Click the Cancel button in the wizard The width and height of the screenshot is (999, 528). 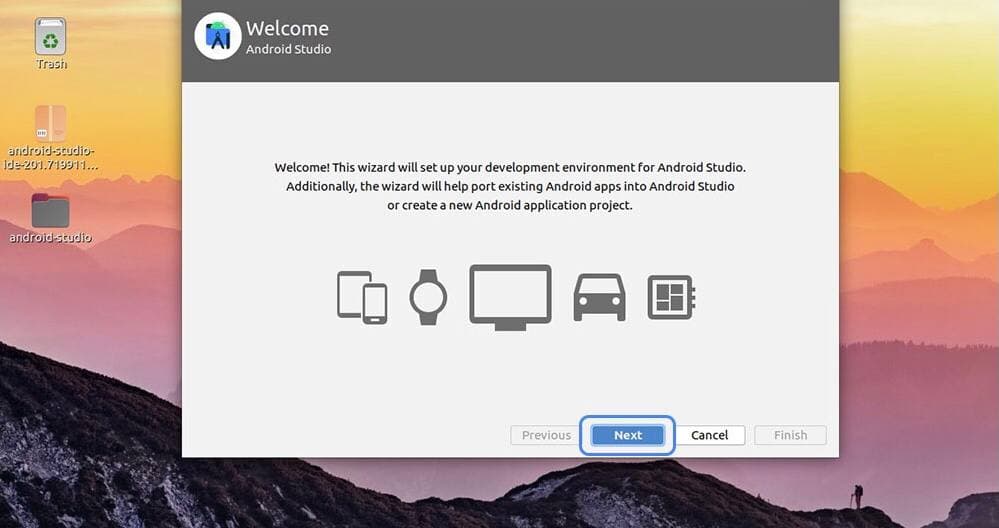[x=709, y=435]
